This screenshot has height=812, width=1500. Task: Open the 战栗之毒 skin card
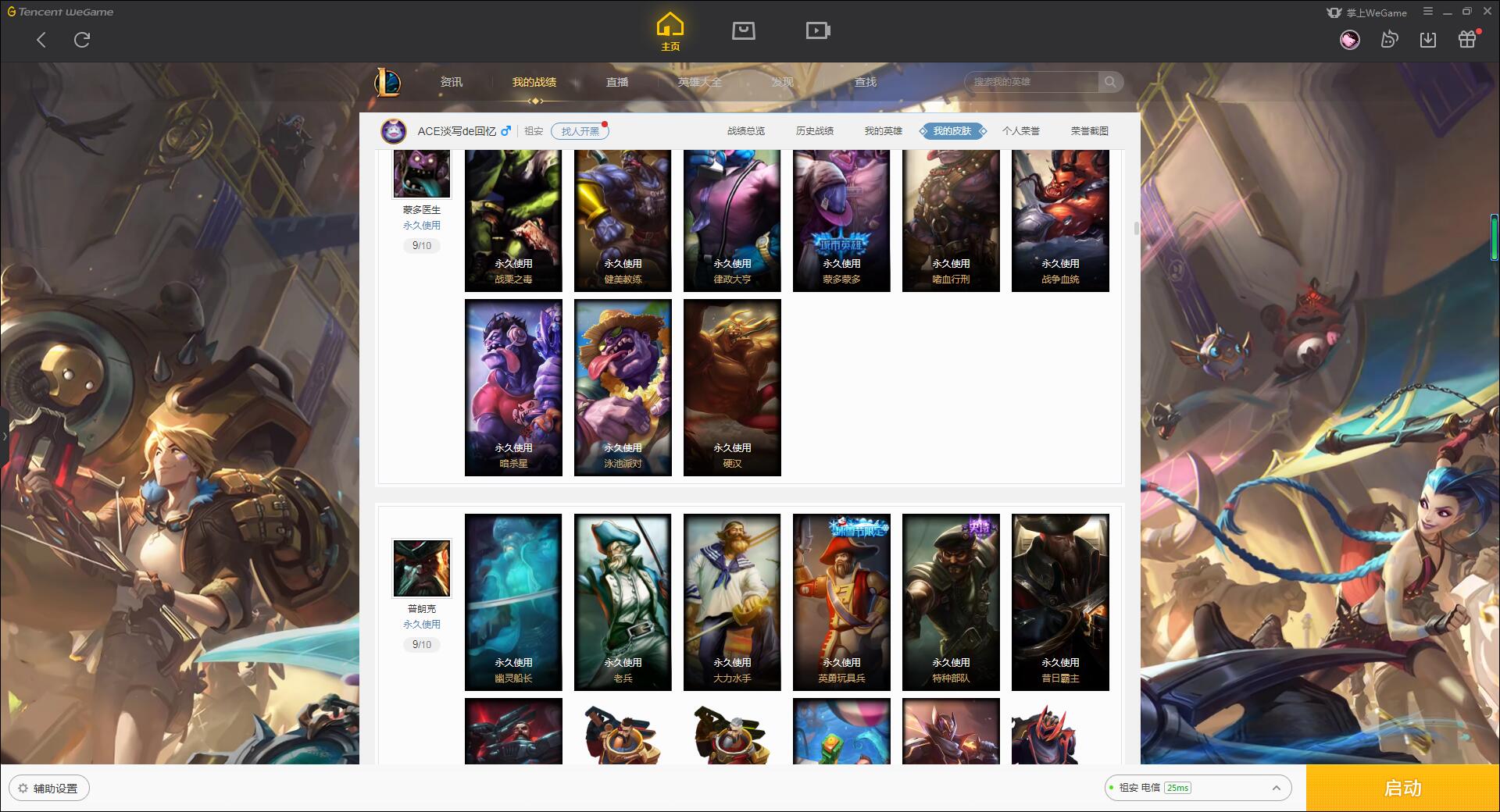(513, 221)
